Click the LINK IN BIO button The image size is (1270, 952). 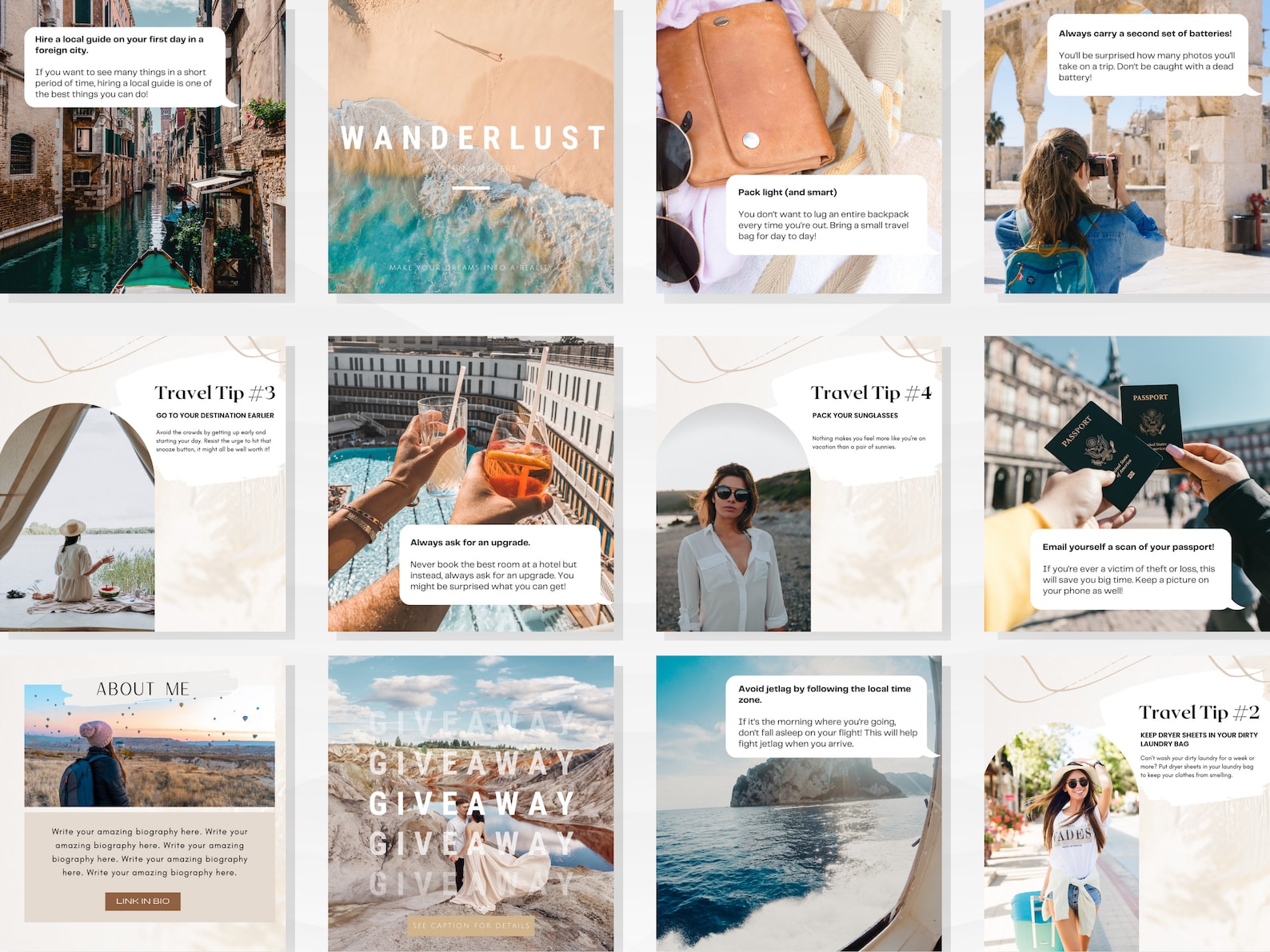click(x=142, y=901)
